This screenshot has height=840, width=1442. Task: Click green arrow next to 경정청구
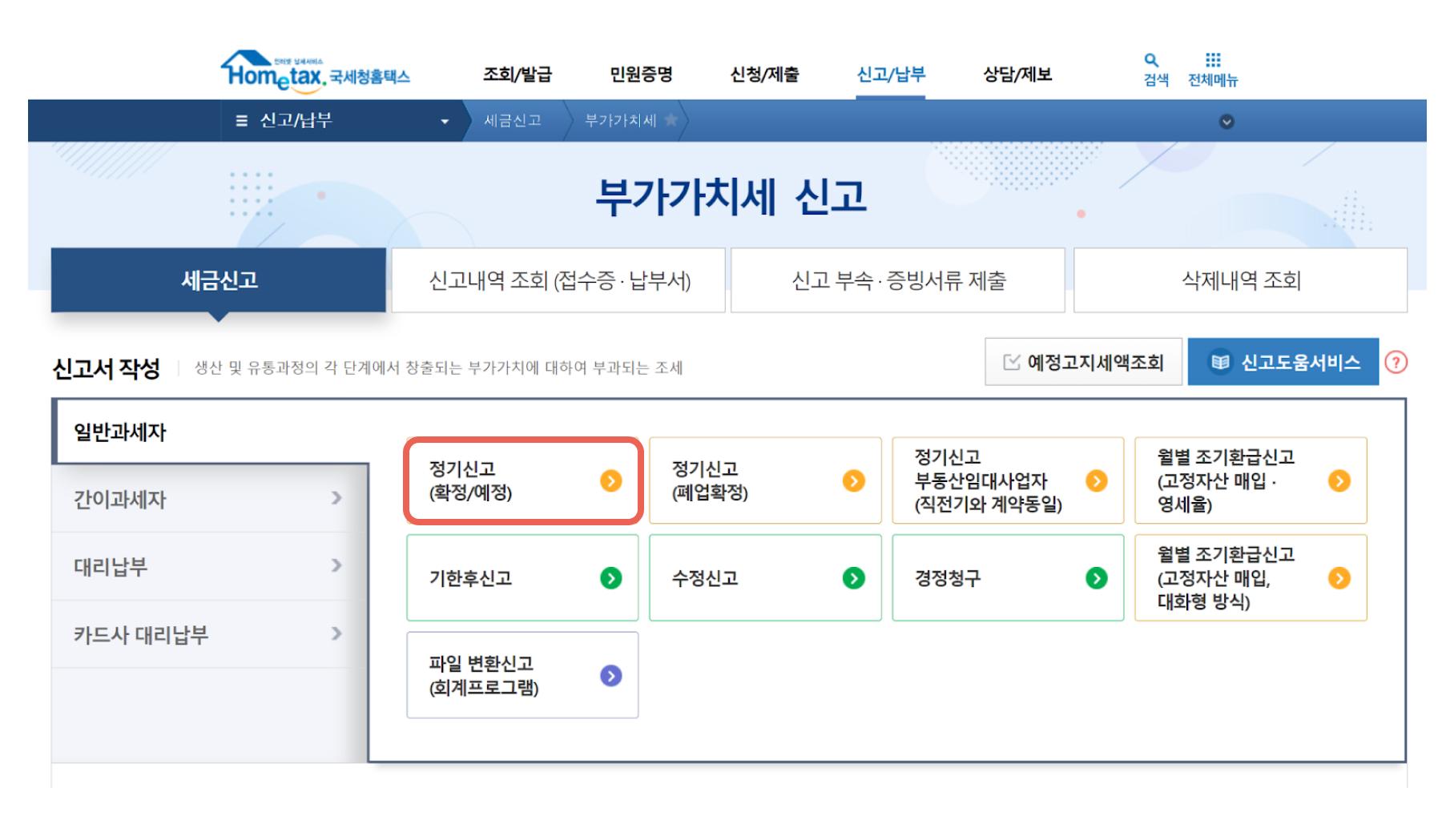tap(1096, 578)
